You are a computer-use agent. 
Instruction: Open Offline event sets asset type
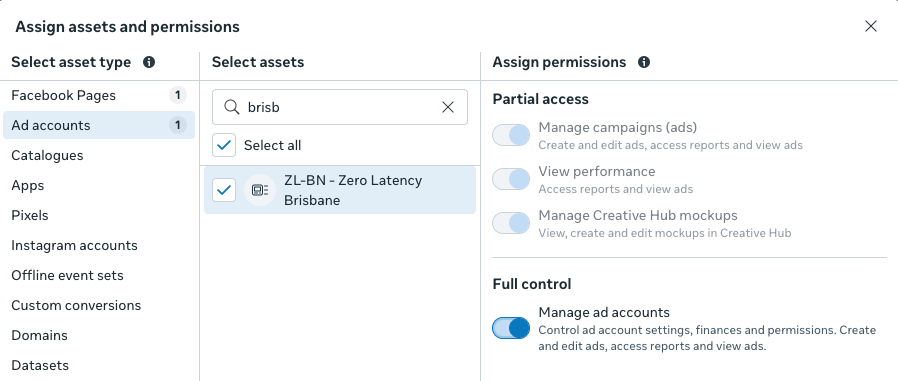point(99,275)
